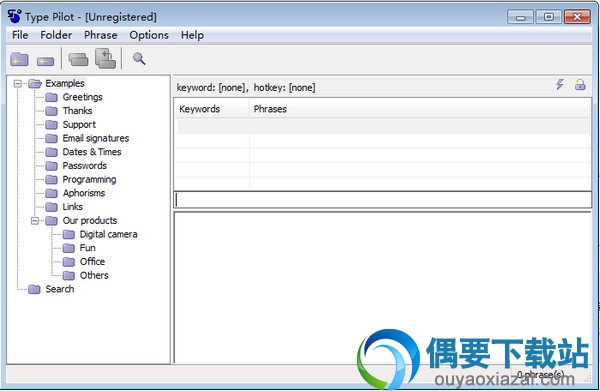Select the Fun subfolder
Image resolution: width=600 pixels, height=391 pixels.
(87, 248)
